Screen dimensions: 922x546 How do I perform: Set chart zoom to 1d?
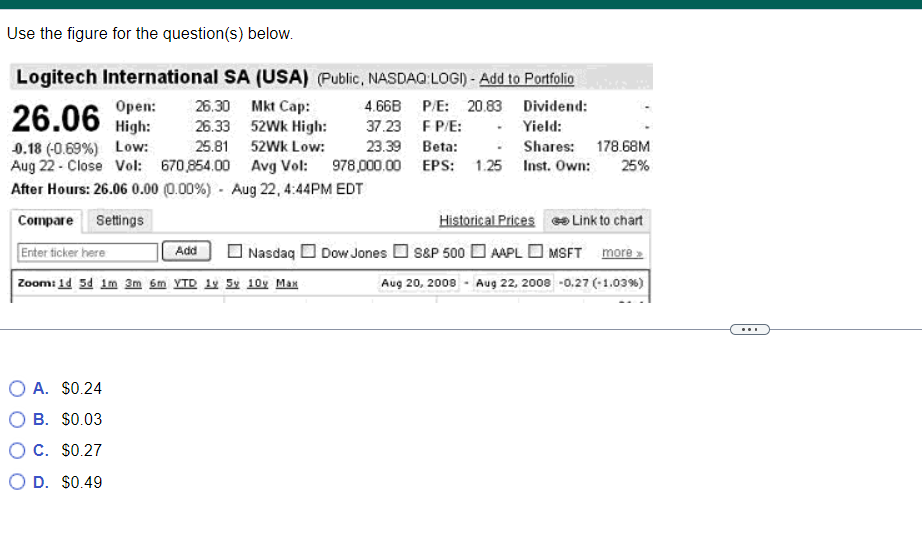(65, 283)
